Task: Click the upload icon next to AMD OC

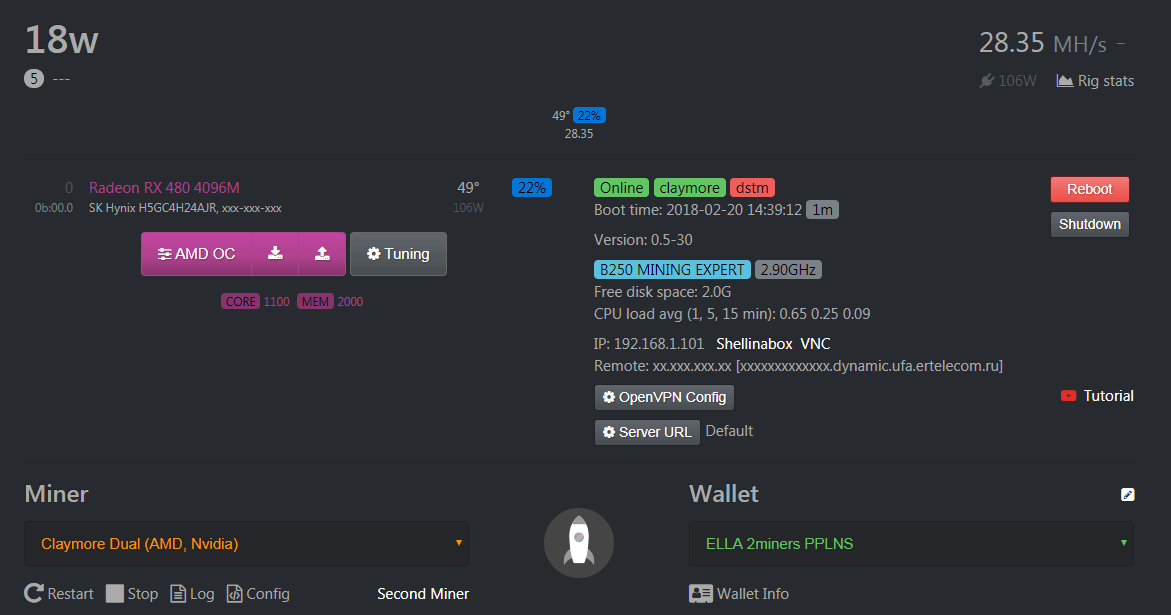Action: coord(322,254)
